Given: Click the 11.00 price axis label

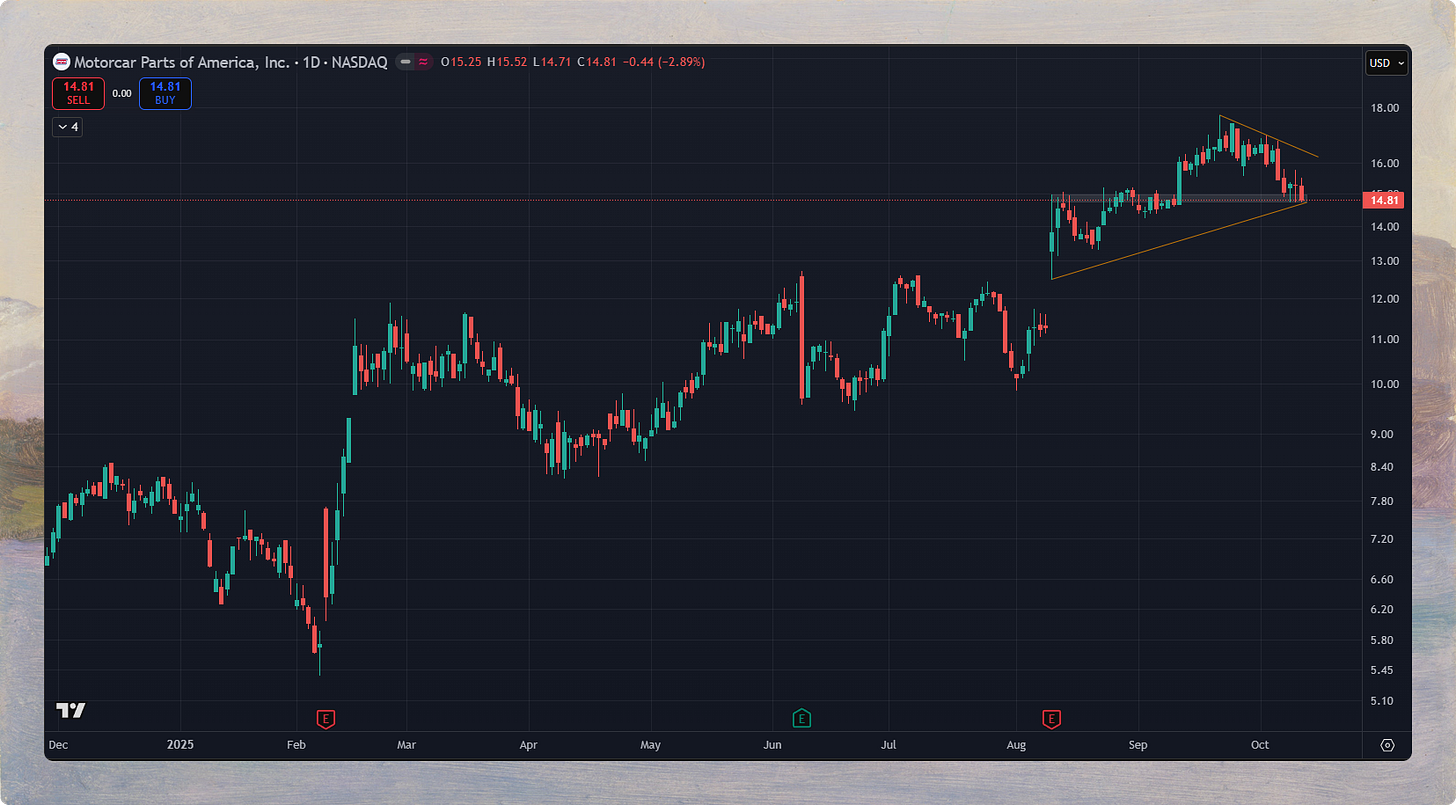Looking at the screenshot, I should (1384, 340).
